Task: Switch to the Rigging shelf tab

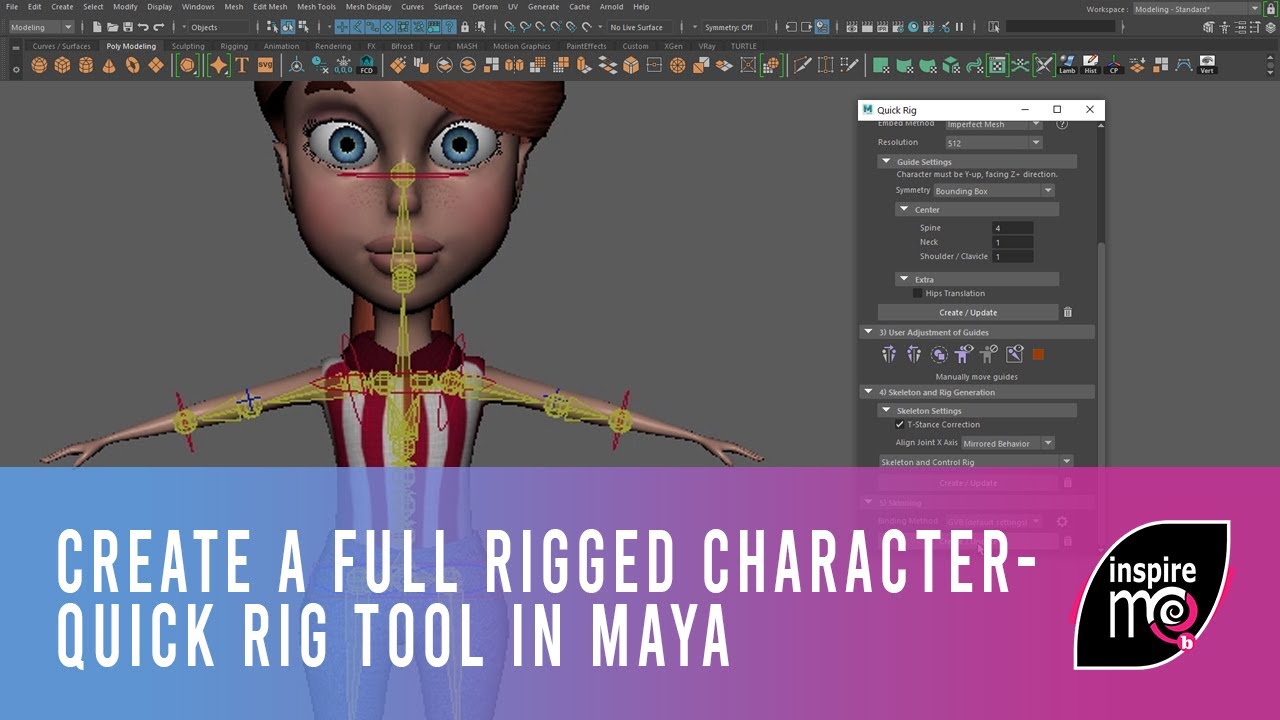Action: (x=234, y=46)
